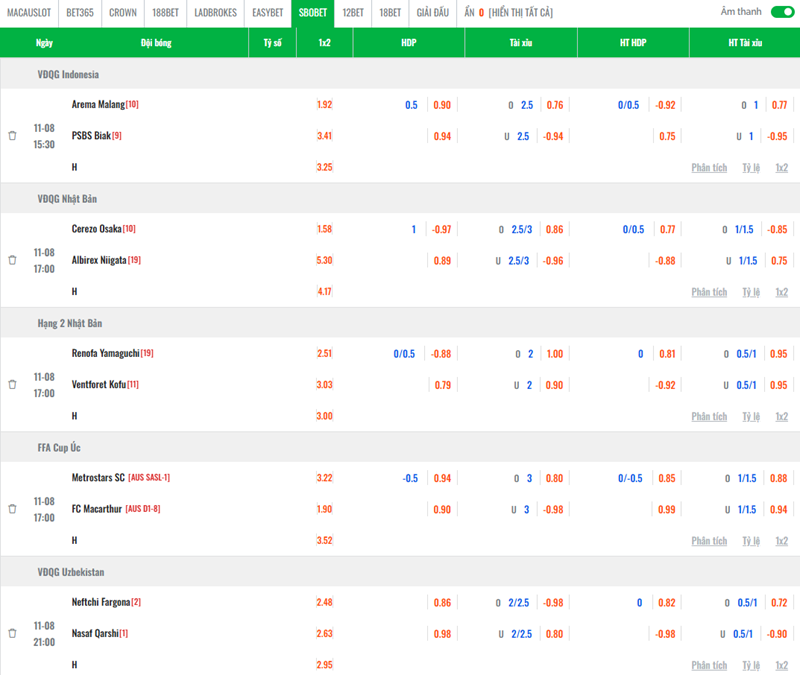Select team name Albirex Niigata
Screen dimensions: 800x675
coord(99,260)
